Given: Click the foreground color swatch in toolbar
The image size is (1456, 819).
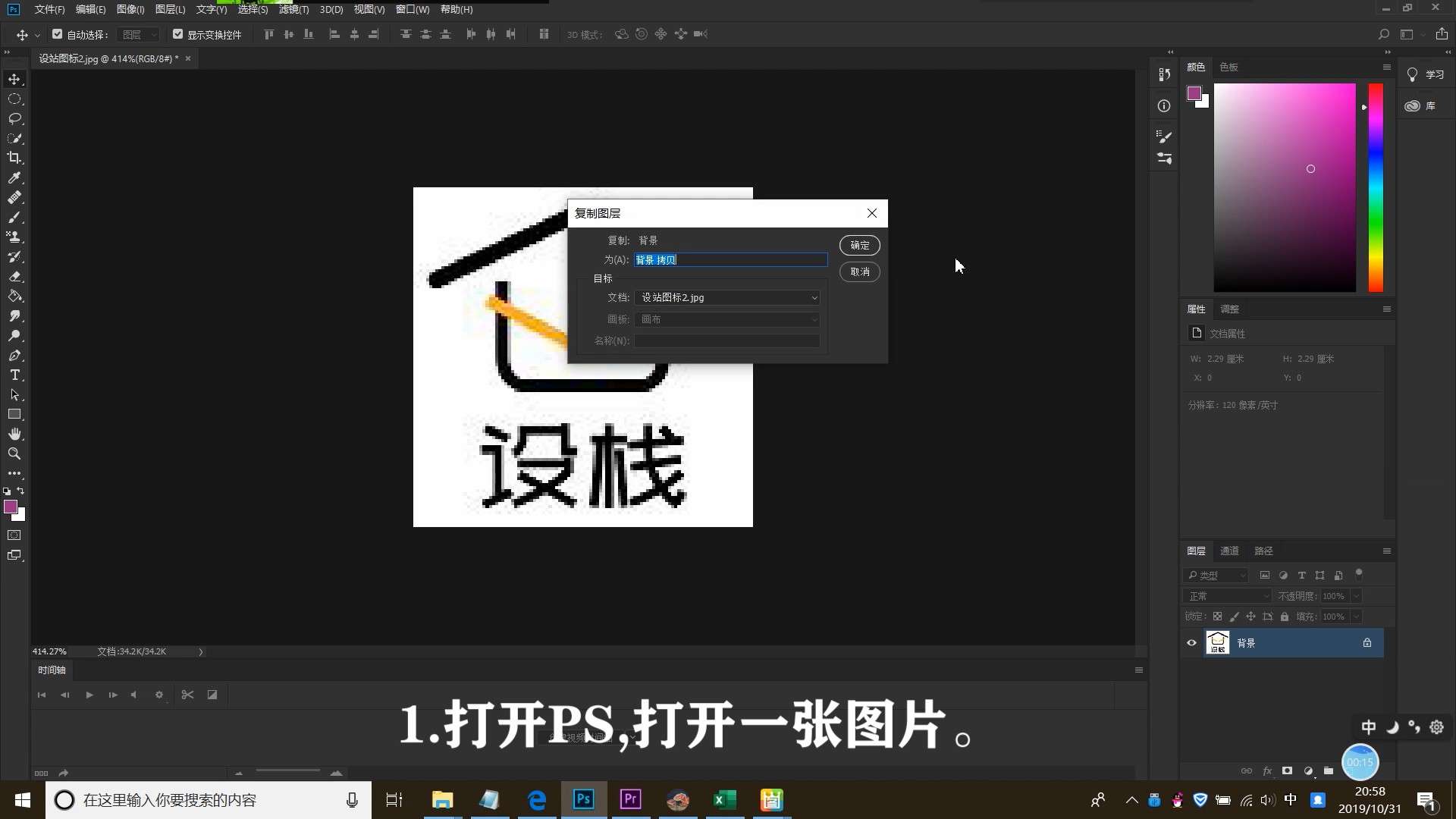Looking at the screenshot, I should click(x=11, y=507).
